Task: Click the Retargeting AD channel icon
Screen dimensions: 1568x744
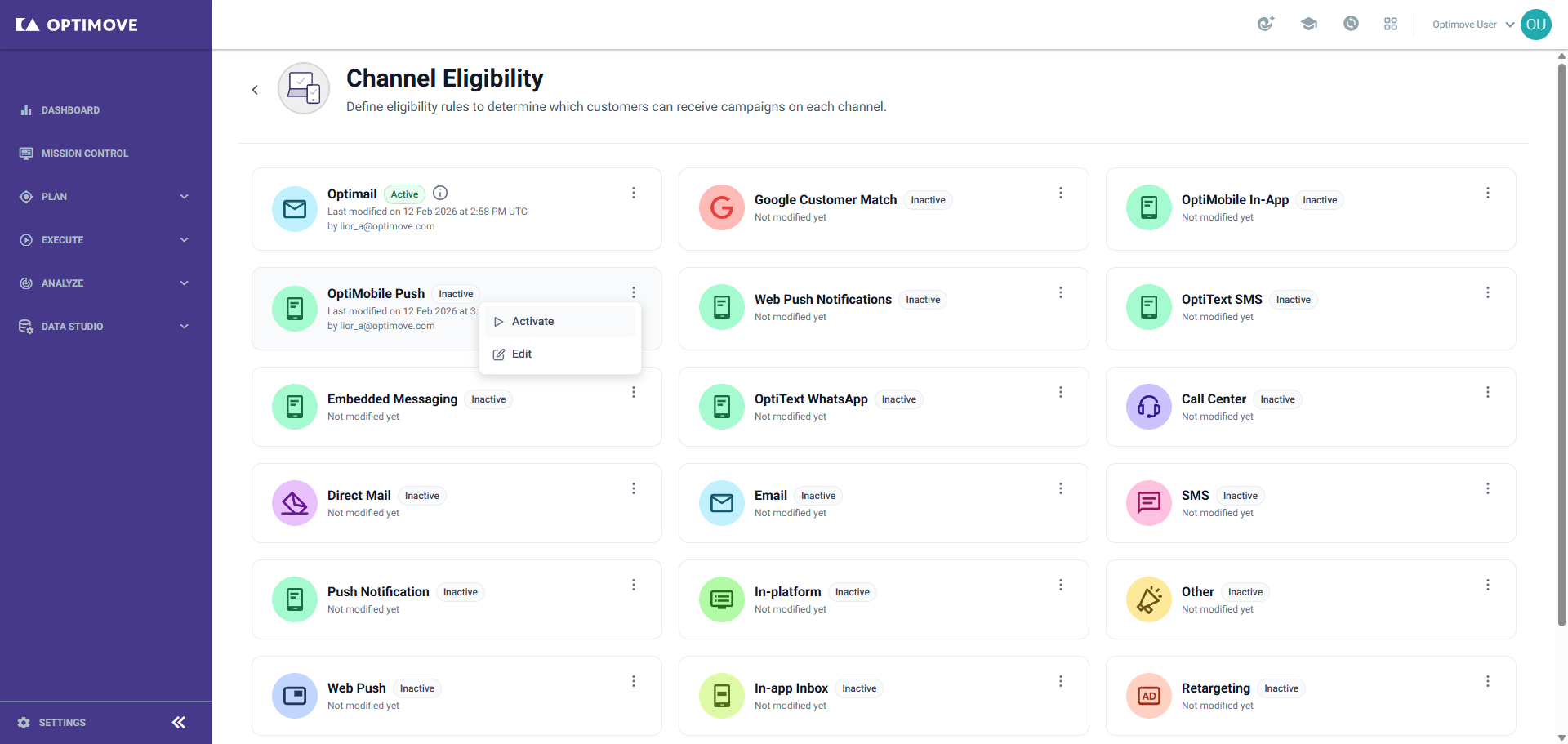Action: [x=1149, y=696]
